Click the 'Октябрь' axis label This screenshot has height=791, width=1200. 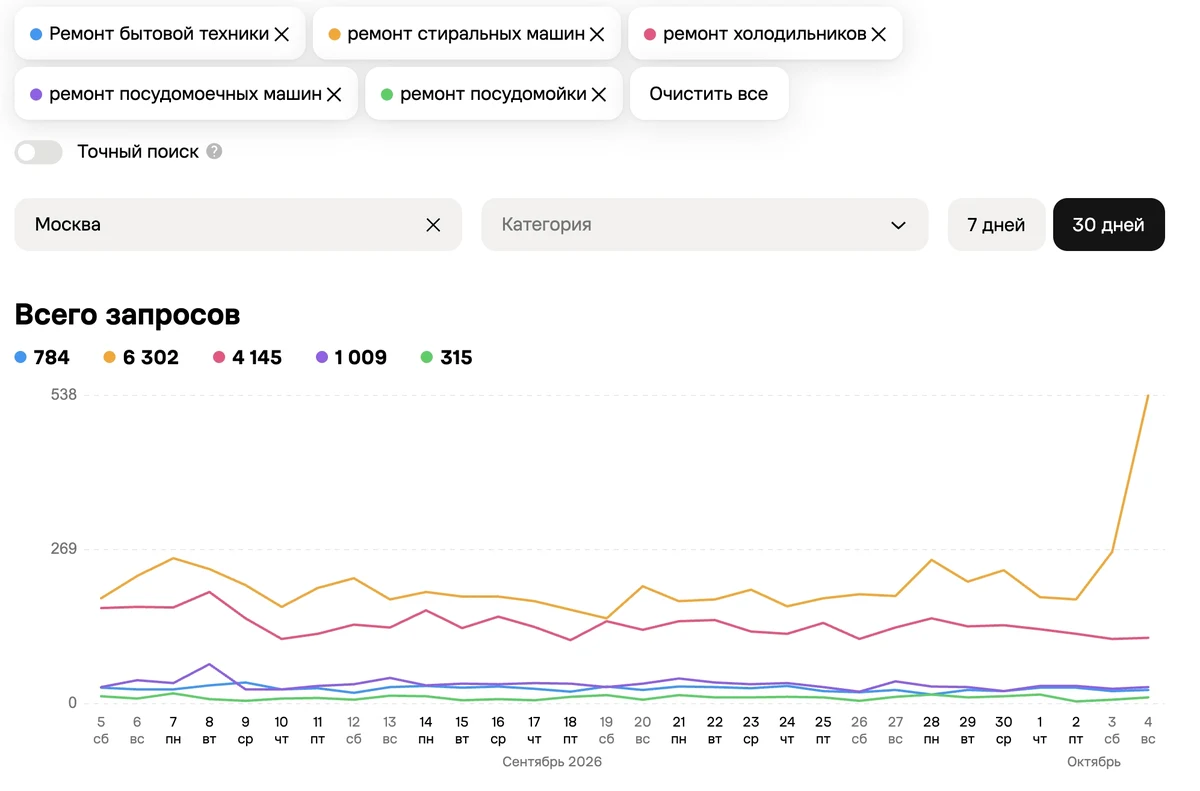point(1094,762)
